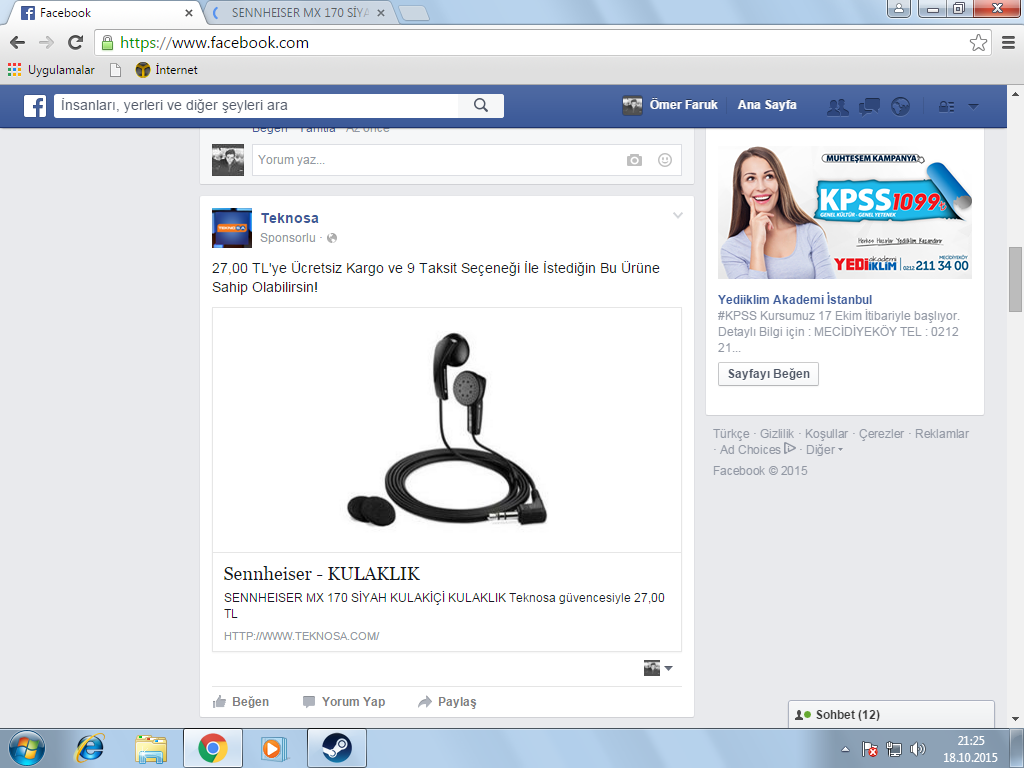Switch to the Facebook browser tab
Image resolution: width=1024 pixels, height=768 pixels.
point(108,12)
